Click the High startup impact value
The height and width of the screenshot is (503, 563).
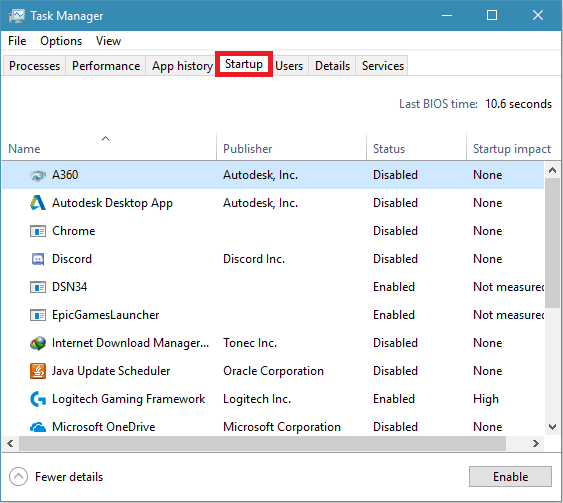pyautogui.click(x=486, y=399)
